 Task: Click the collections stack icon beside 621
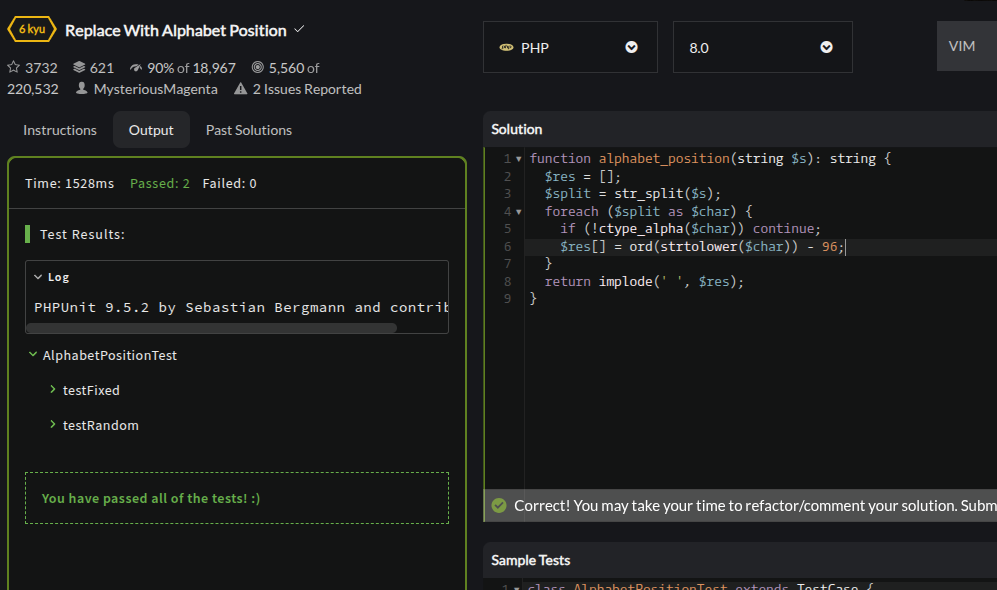pos(80,68)
